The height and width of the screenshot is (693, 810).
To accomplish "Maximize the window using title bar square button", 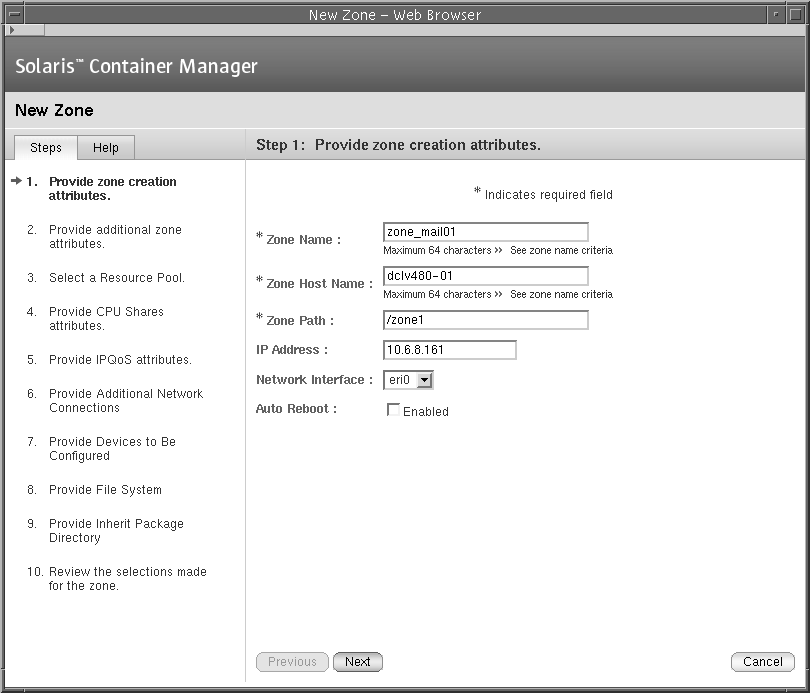I will point(796,14).
